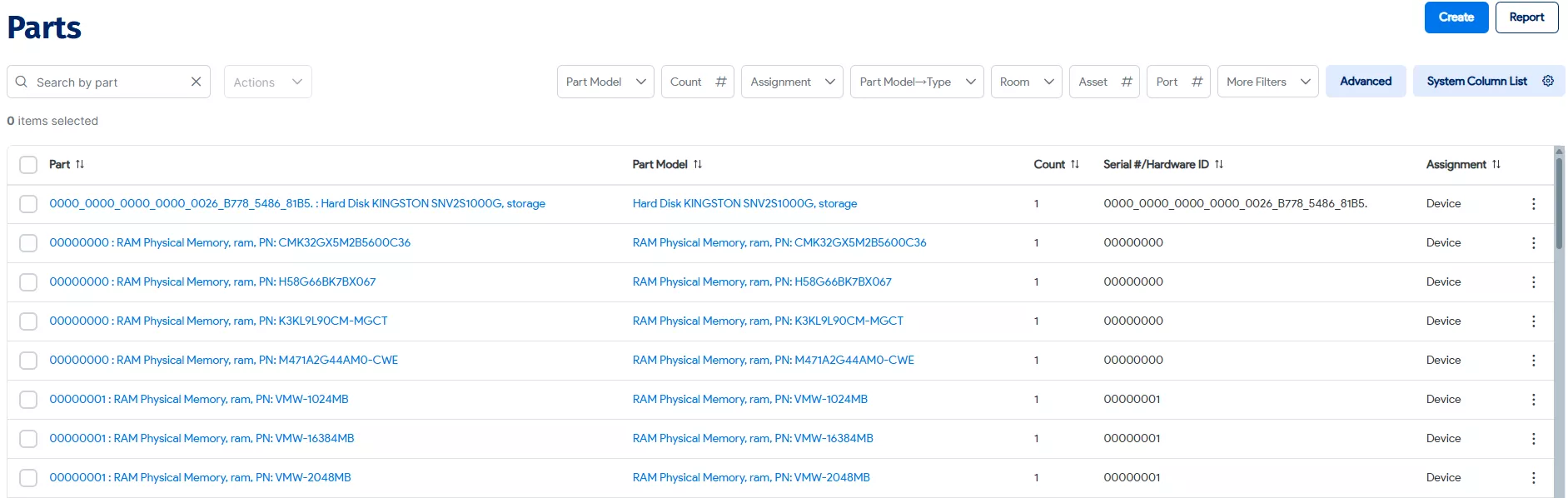The width and height of the screenshot is (1568, 498).
Task: Click the gear icon in System Column List
Action: click(1547, 82)
